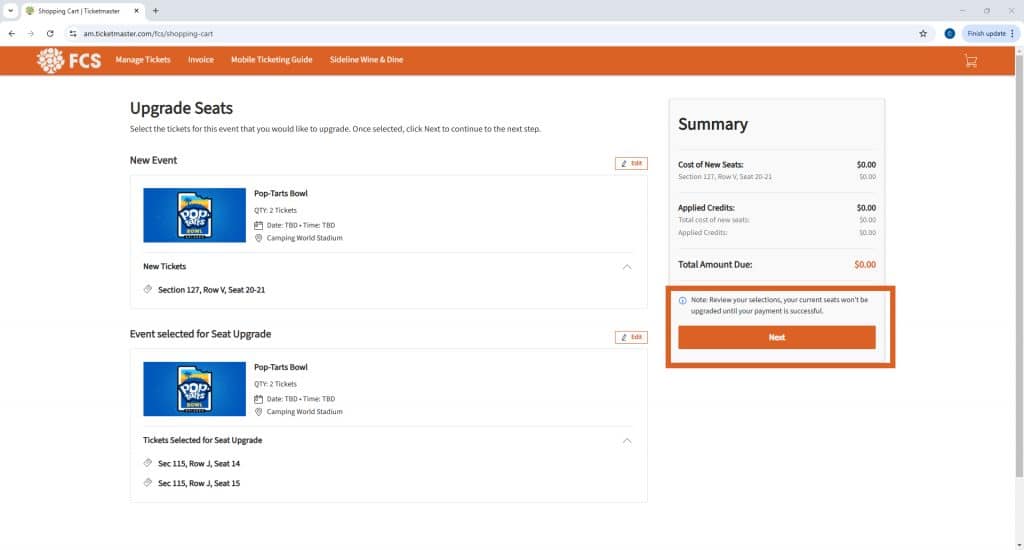Screen dimensions: 1024x550
Task: Open the shopping cart icon
Action: pyautogui.click(x=970, y=61)
